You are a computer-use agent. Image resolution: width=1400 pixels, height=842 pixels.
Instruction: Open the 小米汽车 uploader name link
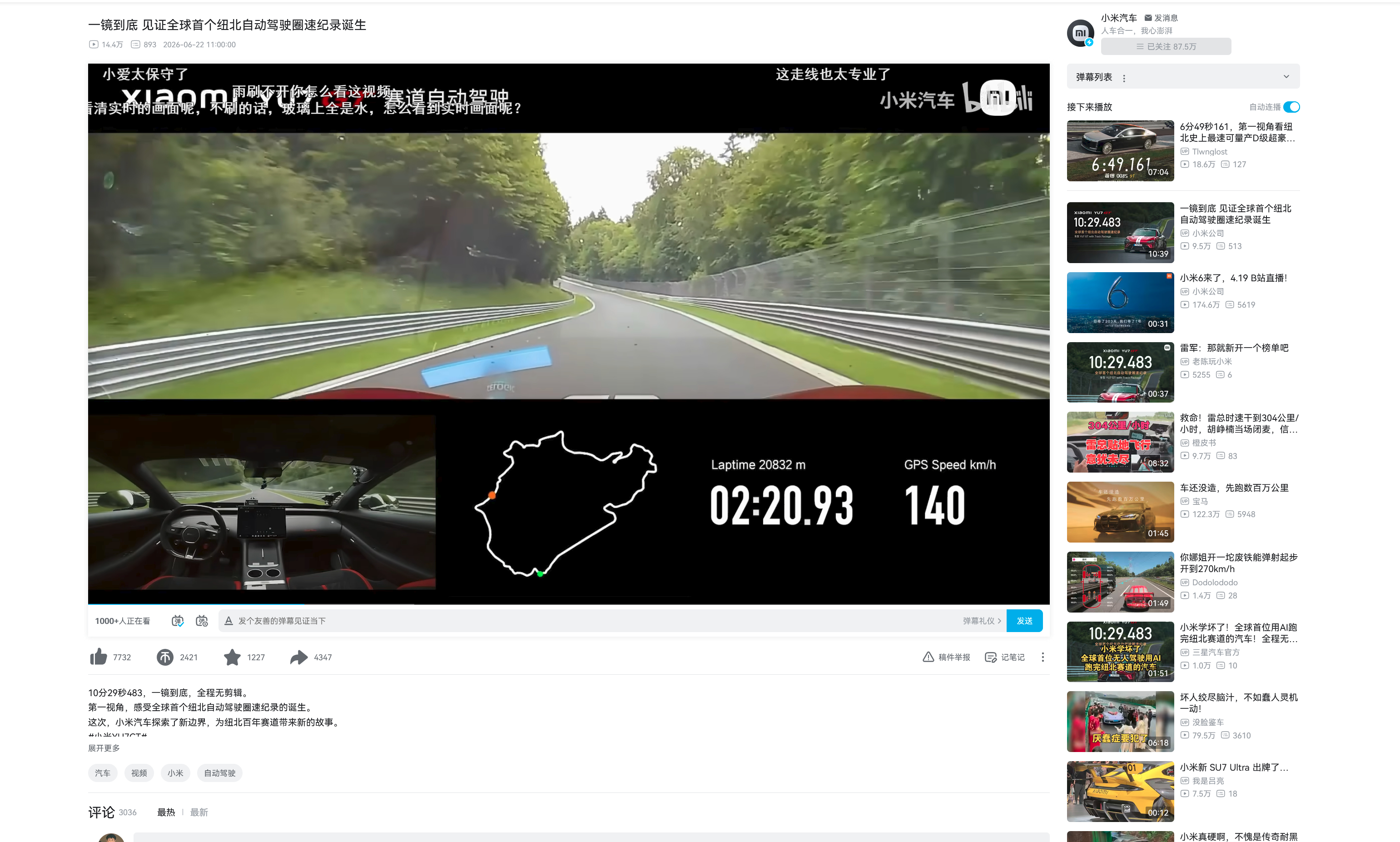click(x=1119, y=18)
